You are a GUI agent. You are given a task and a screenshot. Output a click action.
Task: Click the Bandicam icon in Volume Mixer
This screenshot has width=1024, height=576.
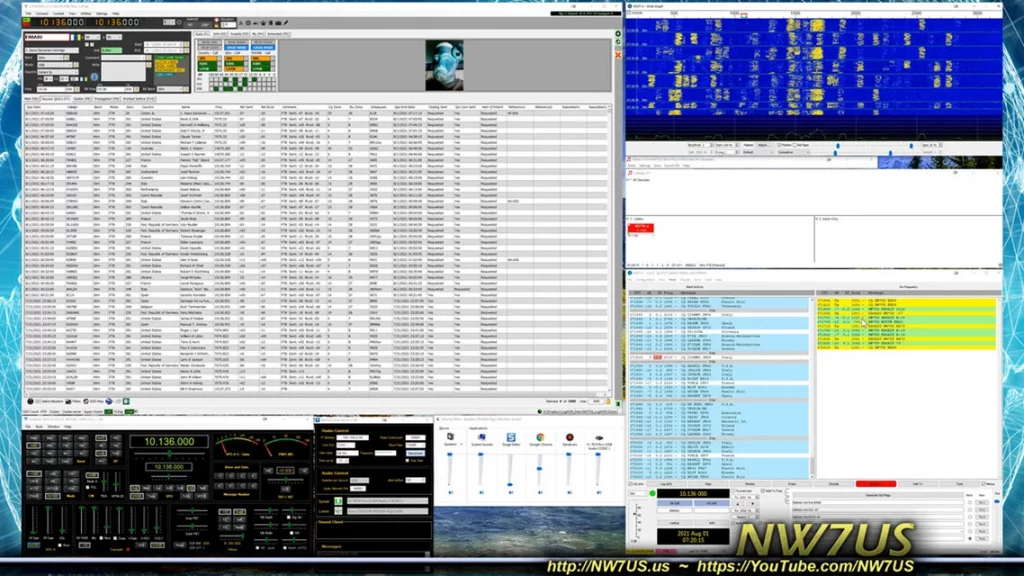pyautogui.click(x=569, y=438)
